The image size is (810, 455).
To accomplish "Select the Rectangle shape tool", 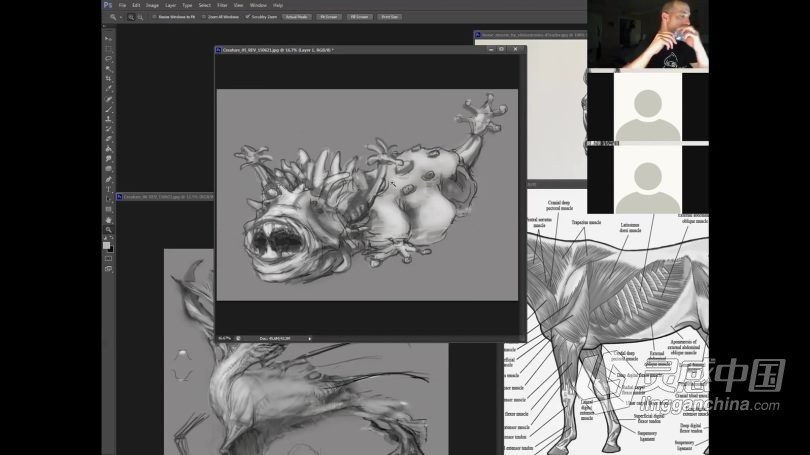I will point(108,209).
